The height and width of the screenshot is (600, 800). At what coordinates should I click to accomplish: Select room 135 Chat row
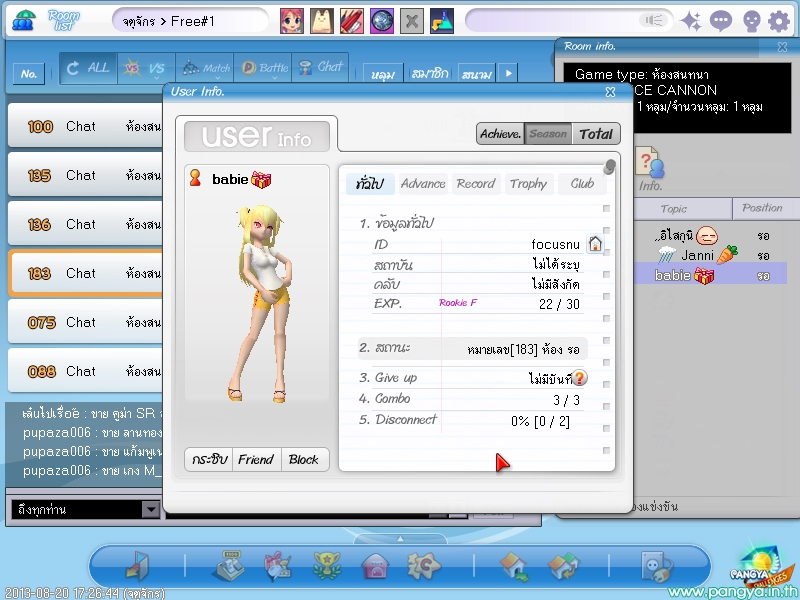[86, 175]
